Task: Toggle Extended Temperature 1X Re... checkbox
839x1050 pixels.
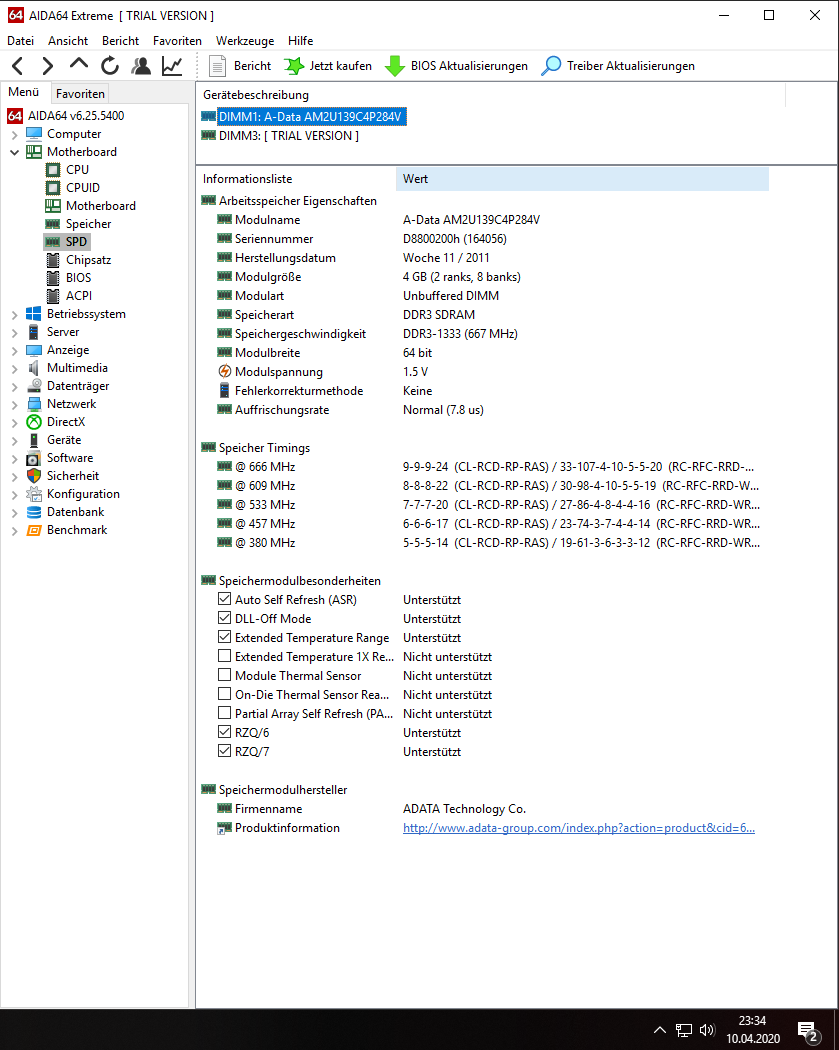Action: [x=224, y=656]
